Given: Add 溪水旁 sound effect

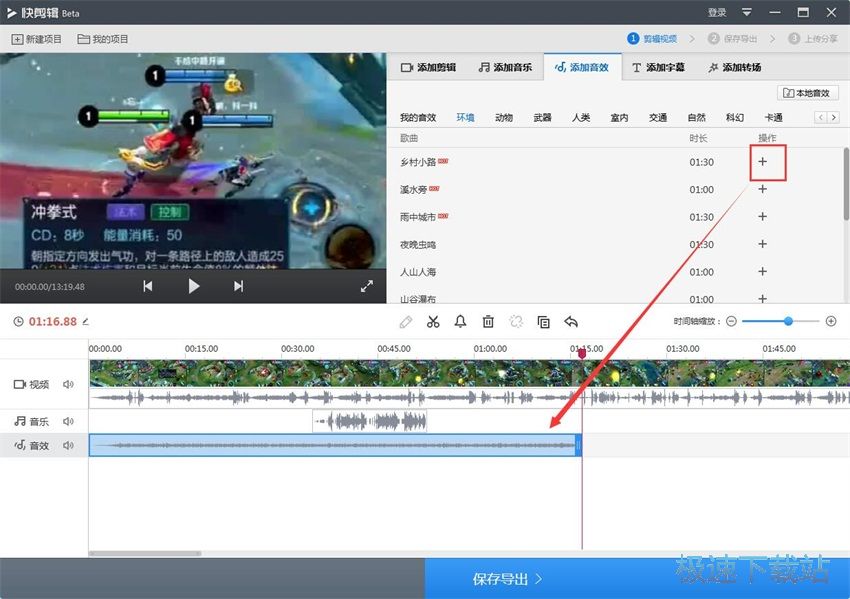Looking at the screenshot, I should click(763, 189).
